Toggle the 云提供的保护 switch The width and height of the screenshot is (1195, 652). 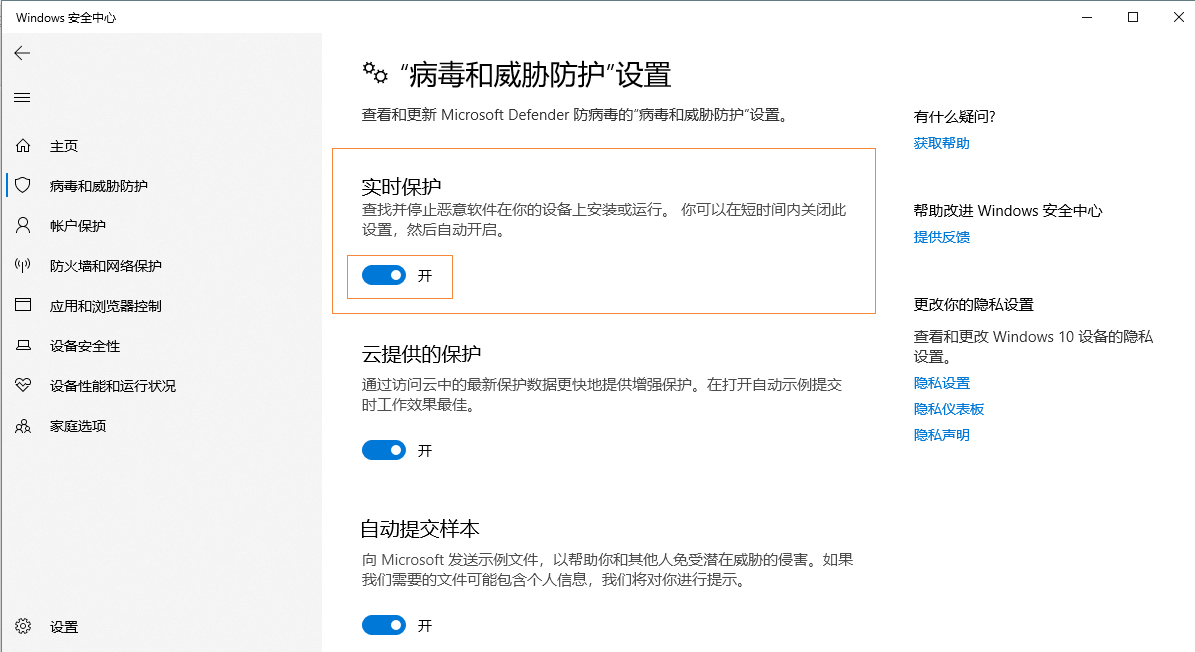[383, 451]
